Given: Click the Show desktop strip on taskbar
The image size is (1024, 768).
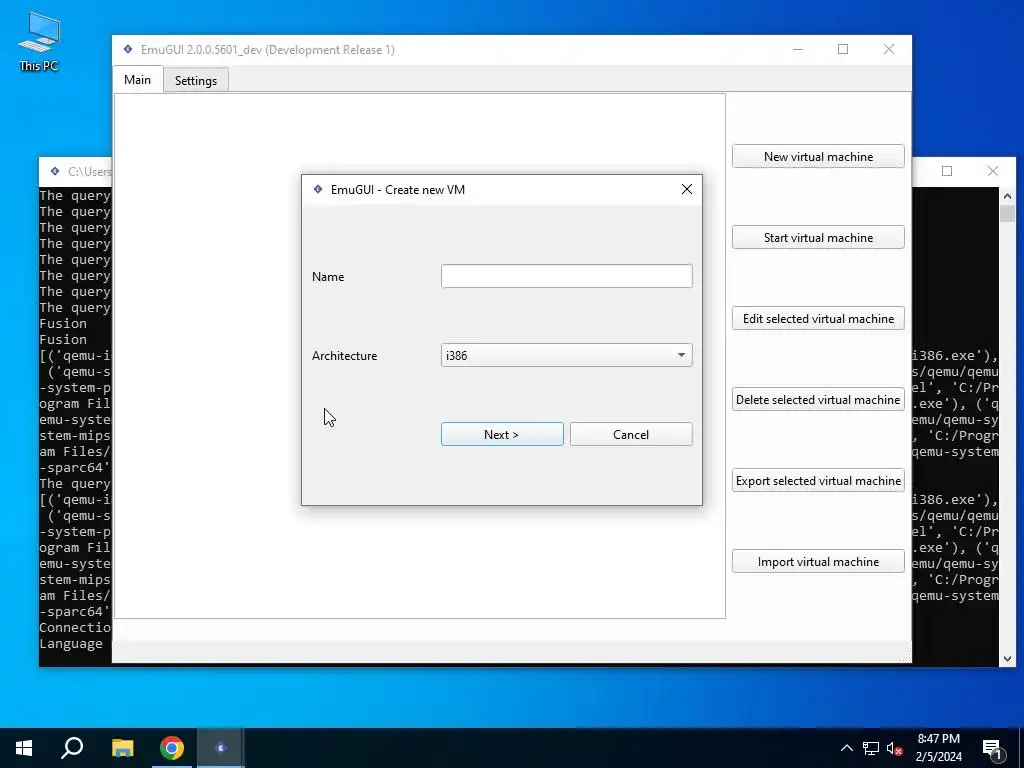Looking at the screenshot, I should click(1021, 748).
